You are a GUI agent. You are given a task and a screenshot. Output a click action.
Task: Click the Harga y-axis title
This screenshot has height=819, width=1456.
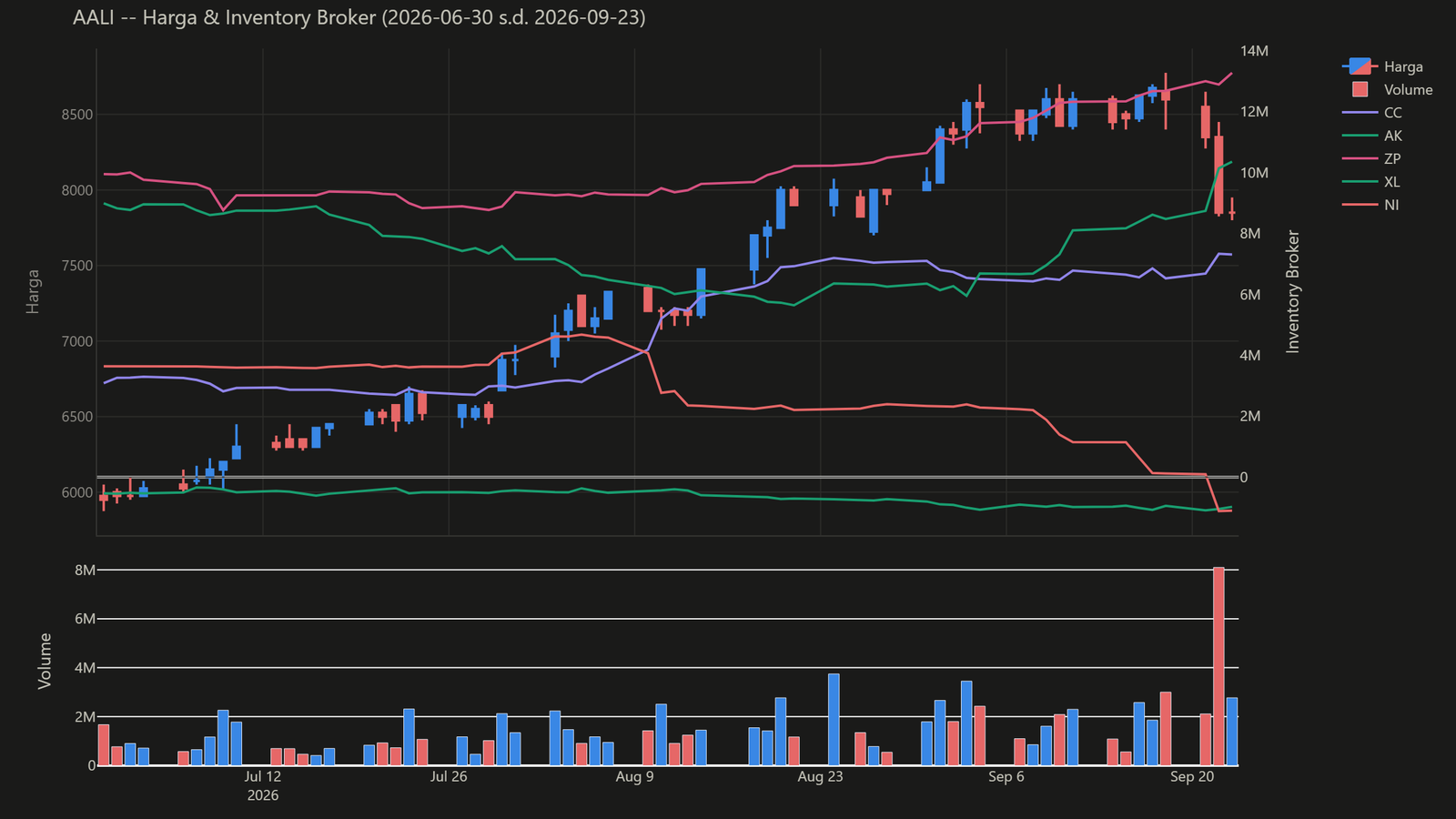33,291
